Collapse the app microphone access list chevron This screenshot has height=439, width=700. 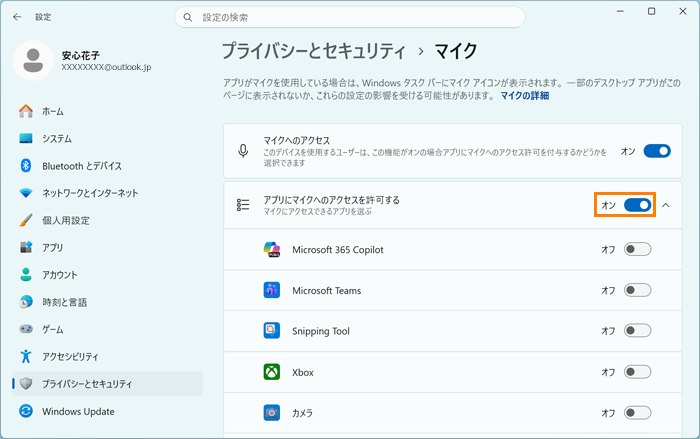[666, 205]
